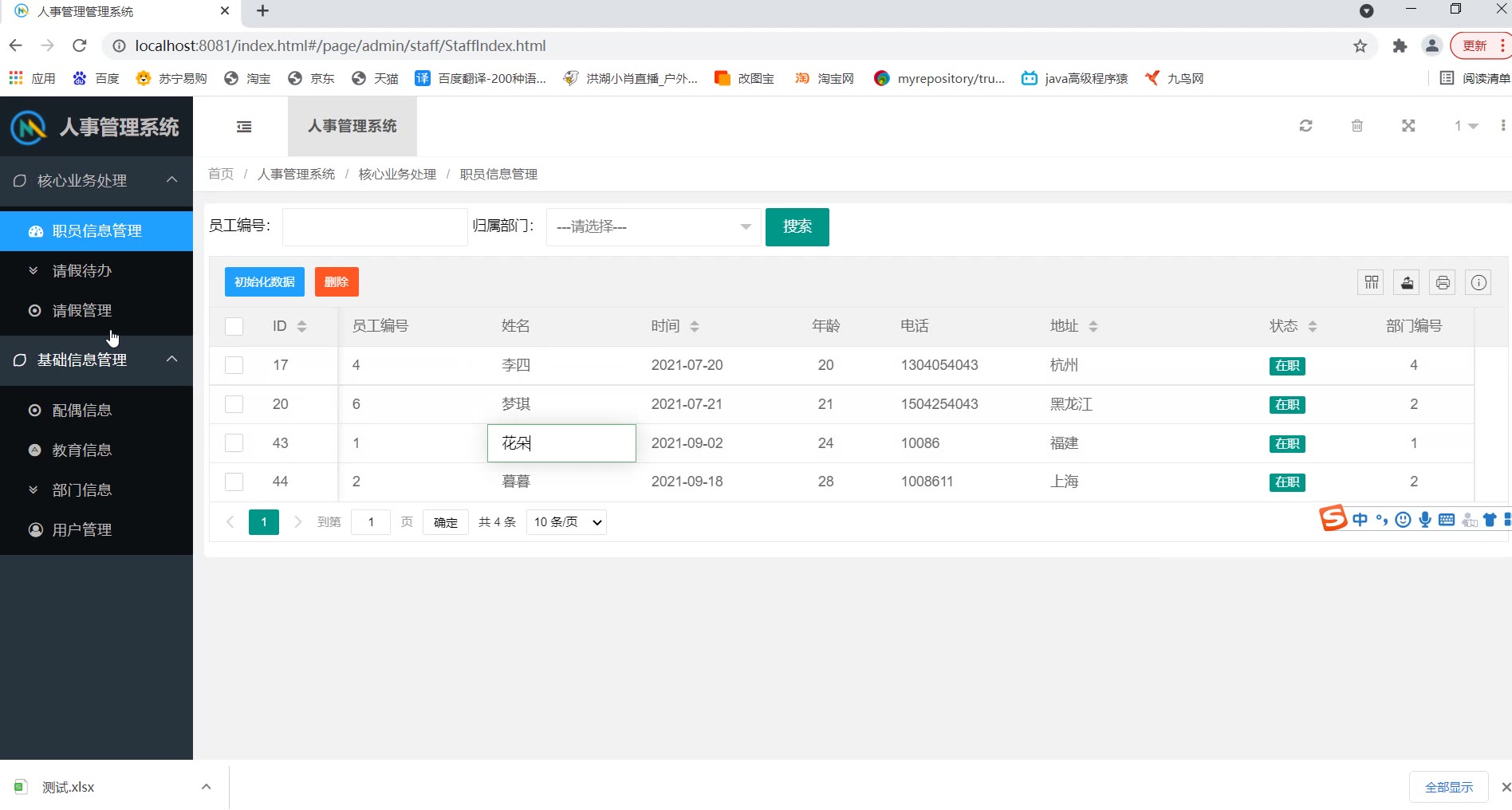Click the table export icon
Screen dimensions: 1512x810
pos(1408,282)
